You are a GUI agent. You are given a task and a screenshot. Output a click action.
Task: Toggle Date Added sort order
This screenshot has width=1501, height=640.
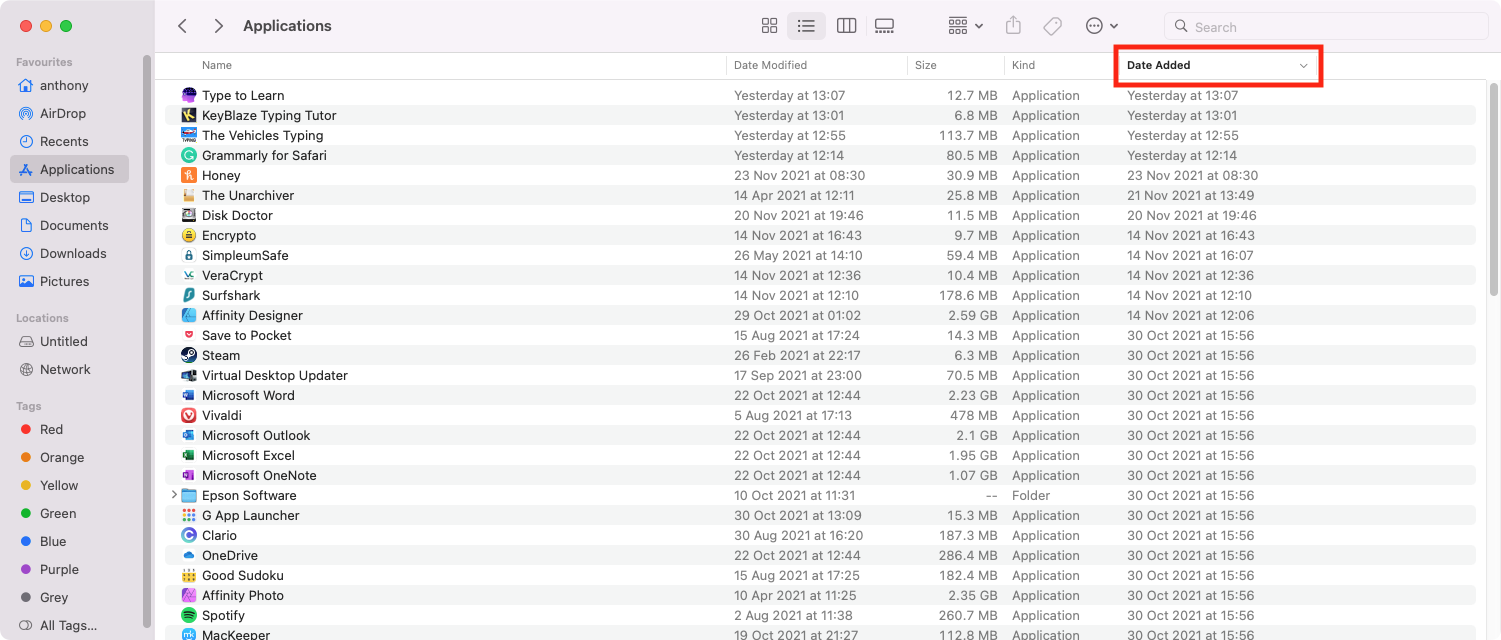click(x=1218, y=65)
